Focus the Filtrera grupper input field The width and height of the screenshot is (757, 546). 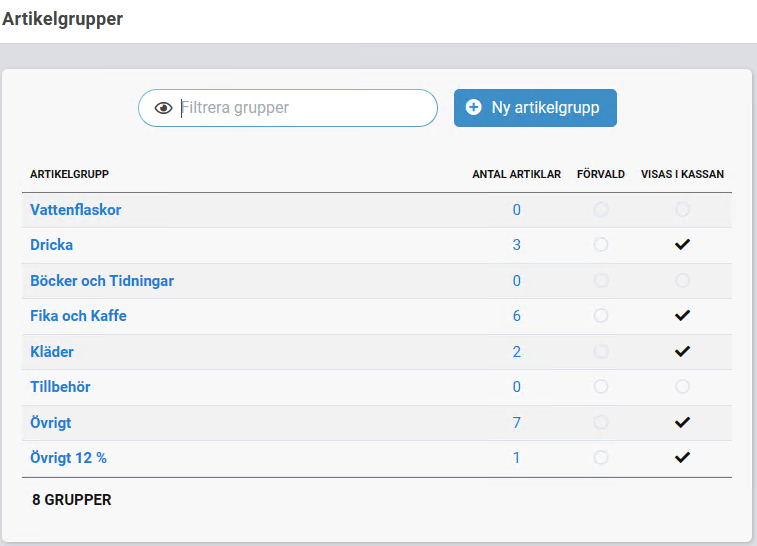300,108
